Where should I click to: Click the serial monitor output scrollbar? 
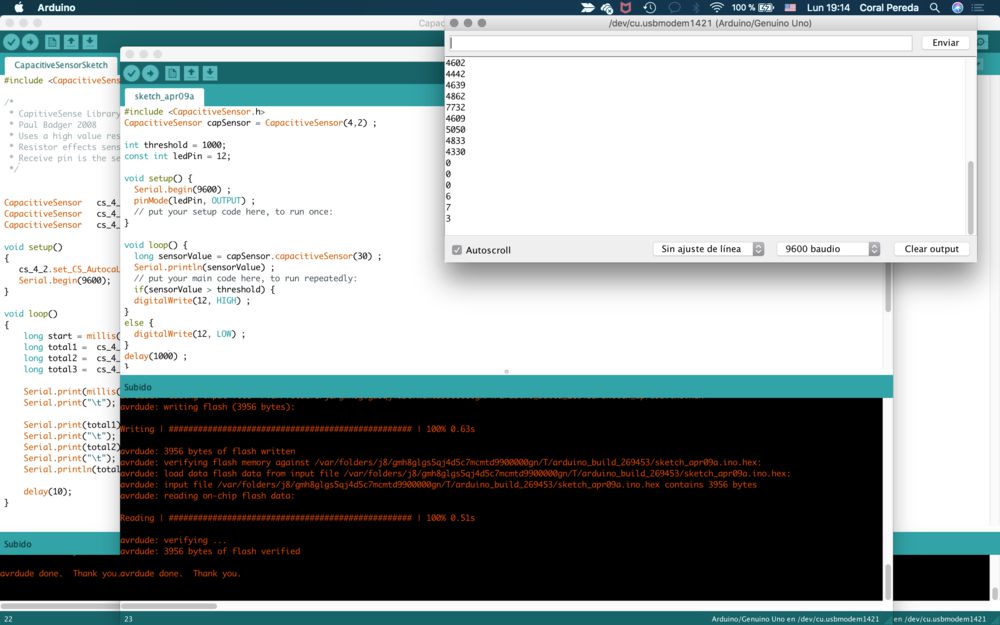[x=971, y=198]
